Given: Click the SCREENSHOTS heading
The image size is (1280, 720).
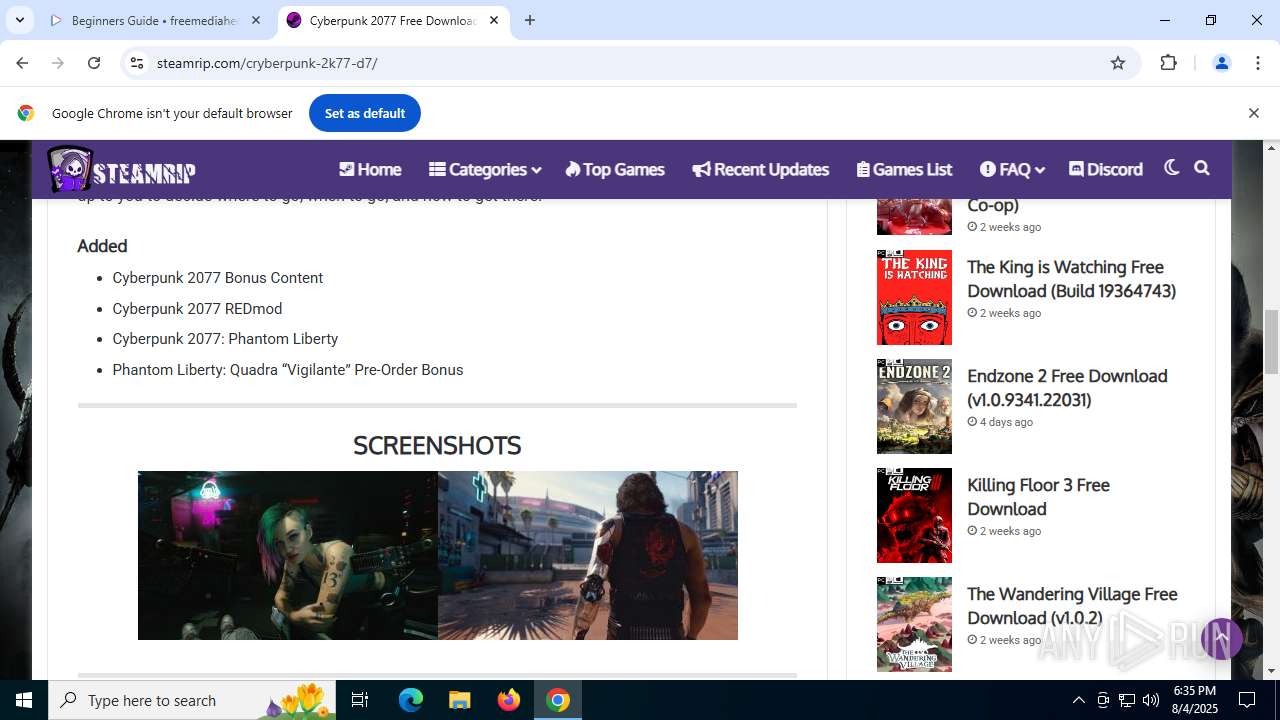Looking at the screenshot, I should (437, 445).
